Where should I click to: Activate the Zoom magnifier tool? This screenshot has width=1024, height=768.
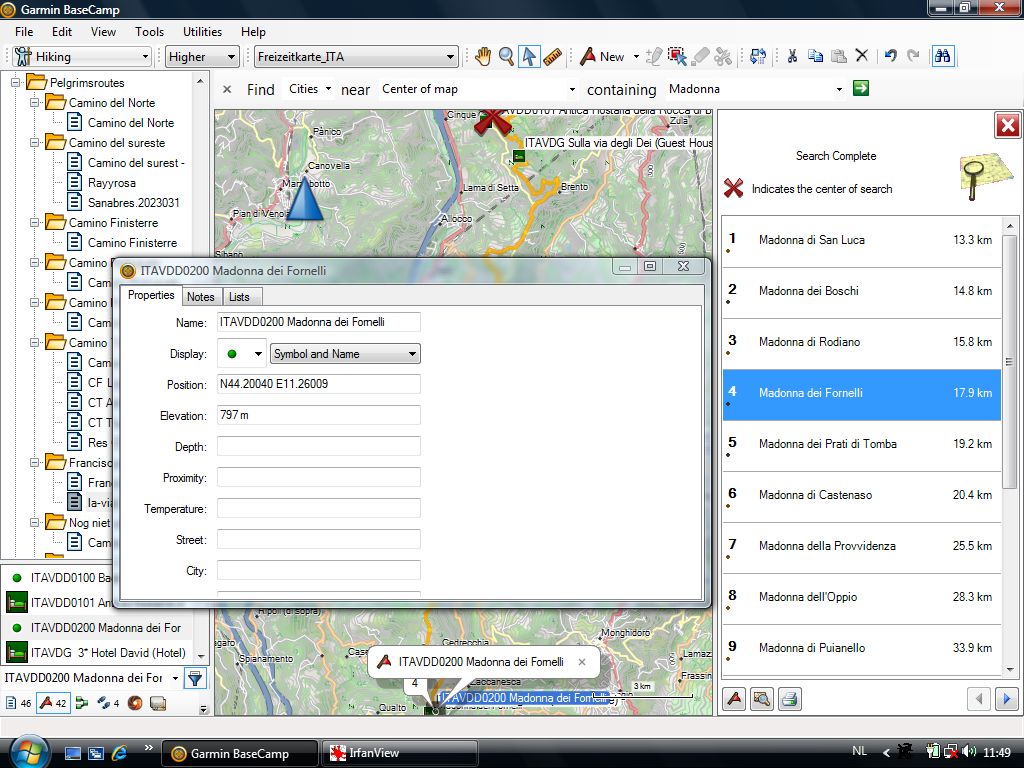tap(507, 57)
